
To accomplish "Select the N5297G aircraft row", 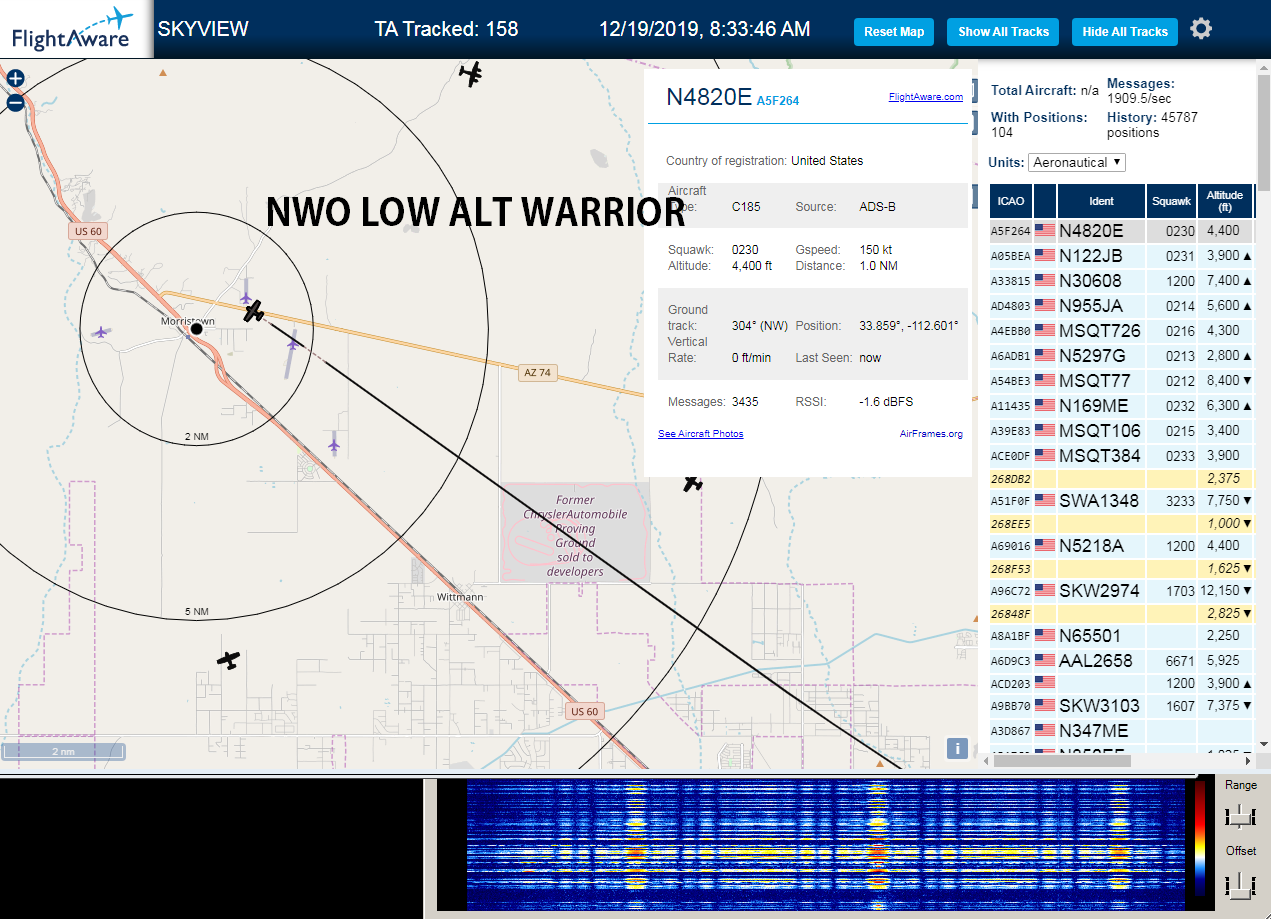I will tap(1122, 356).
